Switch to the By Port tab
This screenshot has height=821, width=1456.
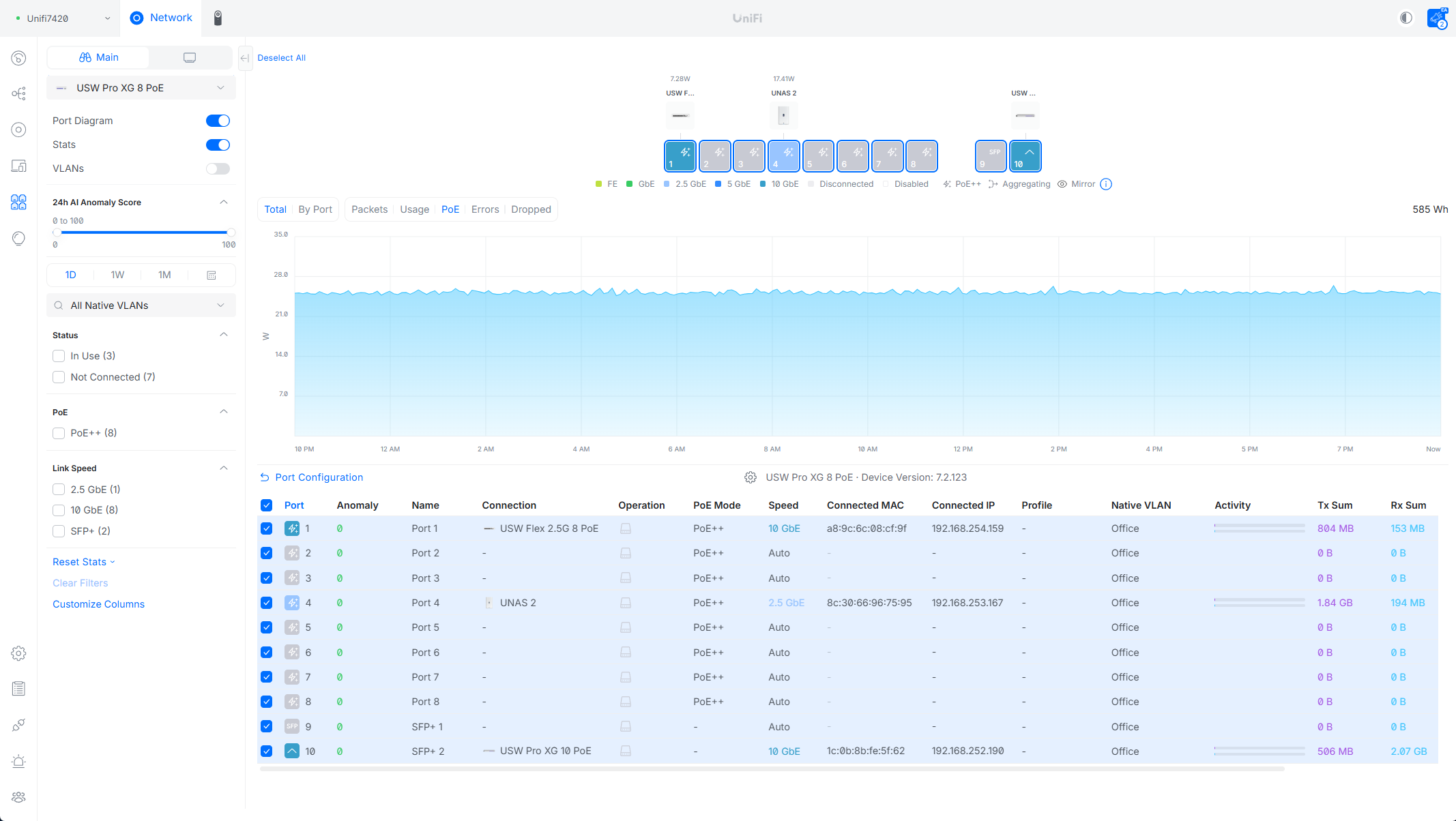click(315, 209)
